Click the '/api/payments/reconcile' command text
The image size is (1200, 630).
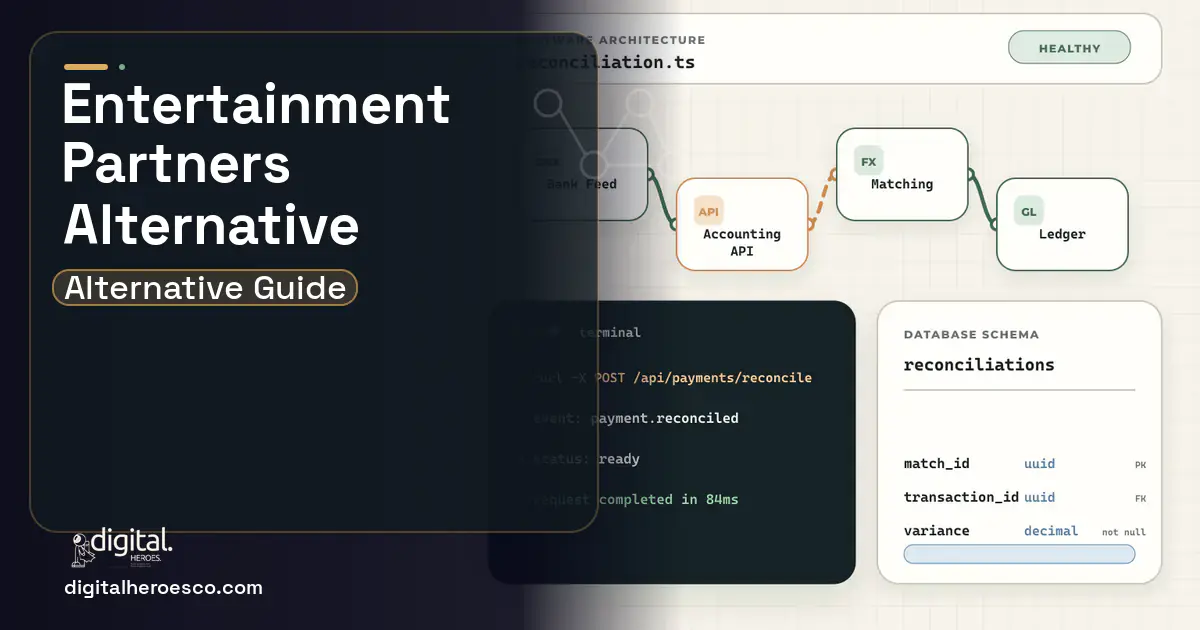click(721, 378)
